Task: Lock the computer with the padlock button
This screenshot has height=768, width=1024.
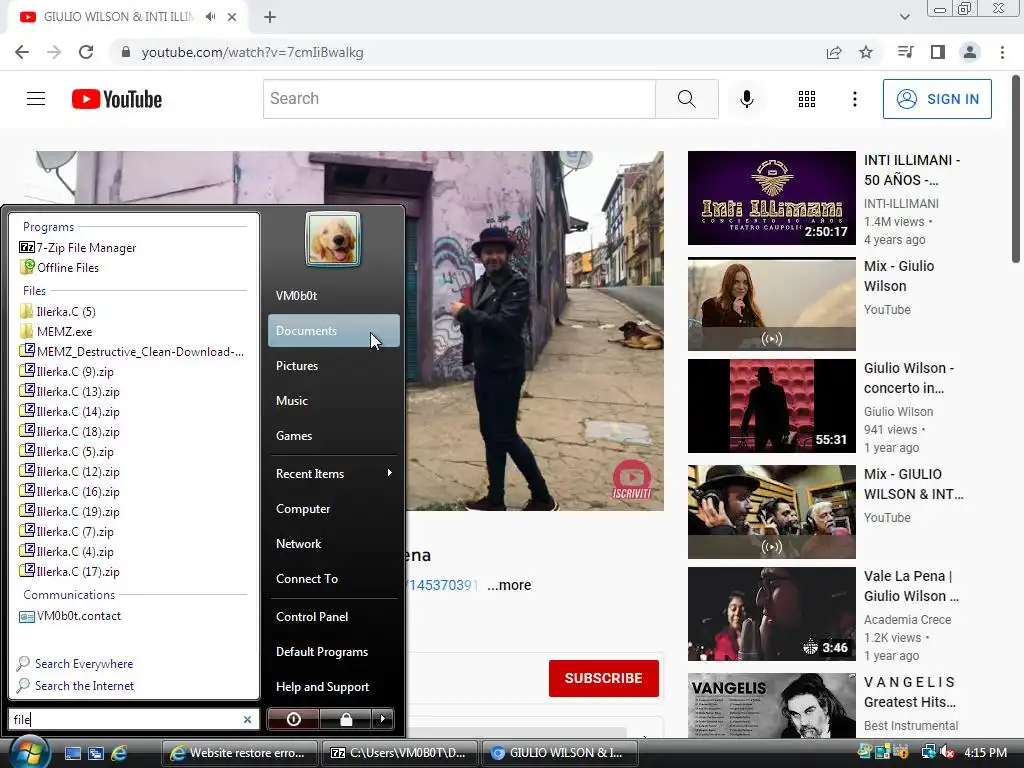Action: click(x=345, y=719)
